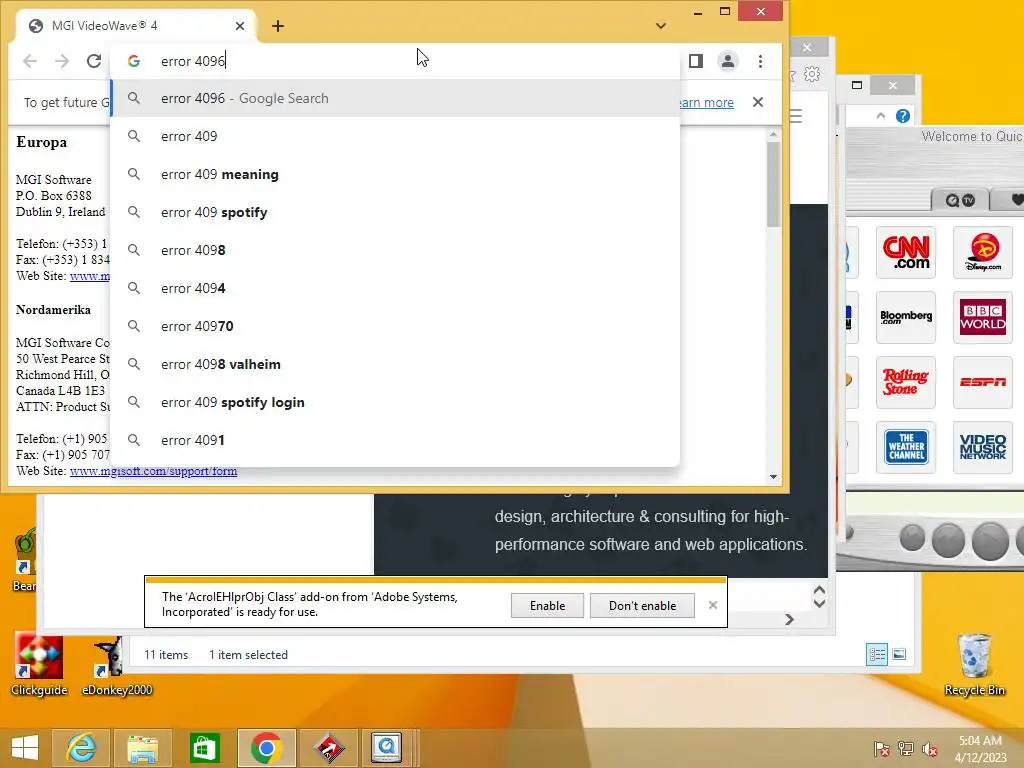Open Clickguide desktop shortcut
This screenshot has width=1024, height=768.
(x=39, y=665)
